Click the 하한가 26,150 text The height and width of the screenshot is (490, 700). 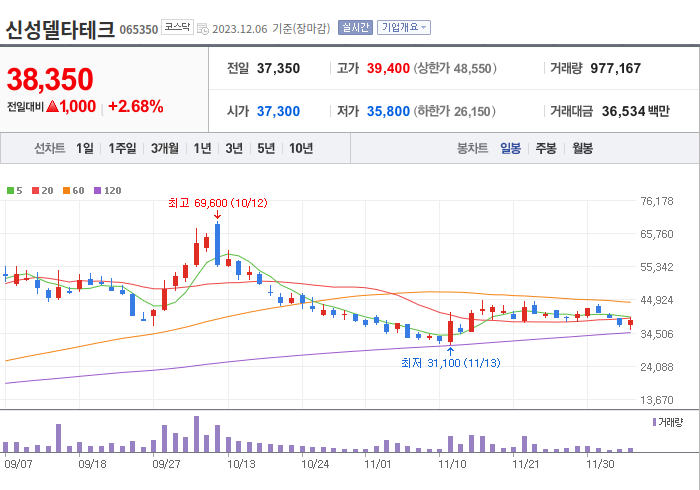(x=454, y=111)
